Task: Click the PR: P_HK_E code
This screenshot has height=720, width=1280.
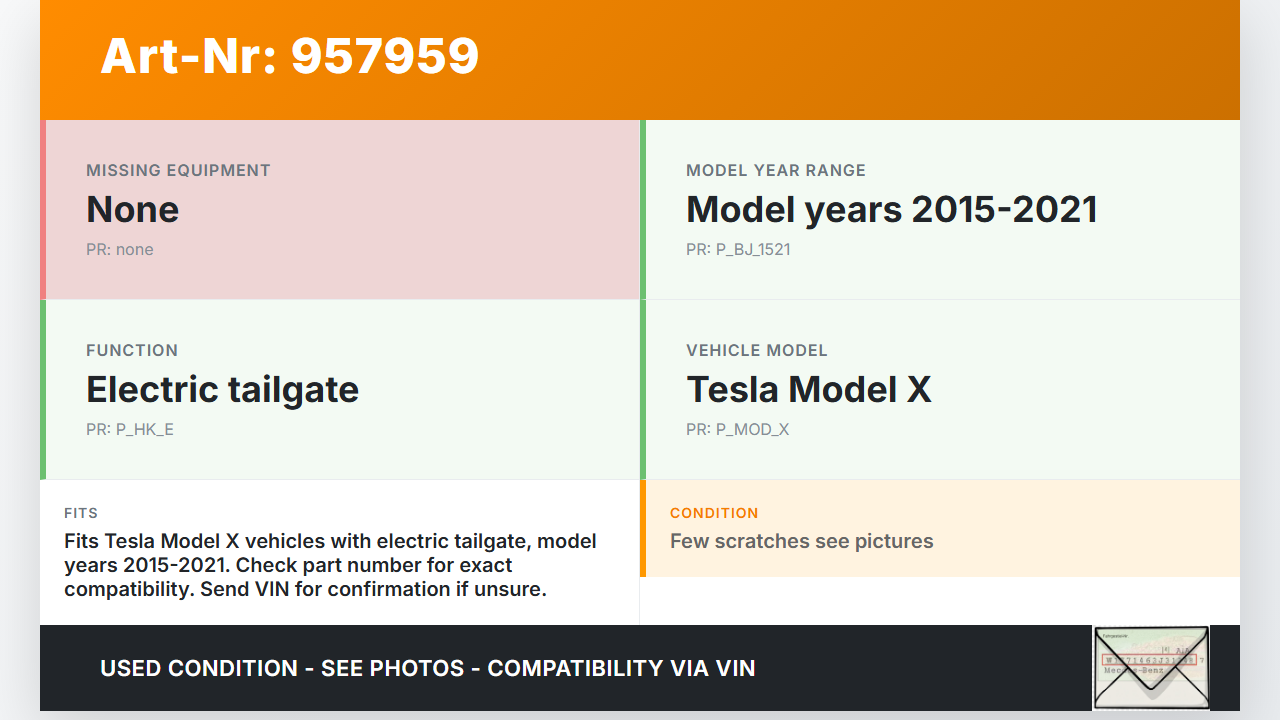Action: pyautogui.click(x=130, y=429)
